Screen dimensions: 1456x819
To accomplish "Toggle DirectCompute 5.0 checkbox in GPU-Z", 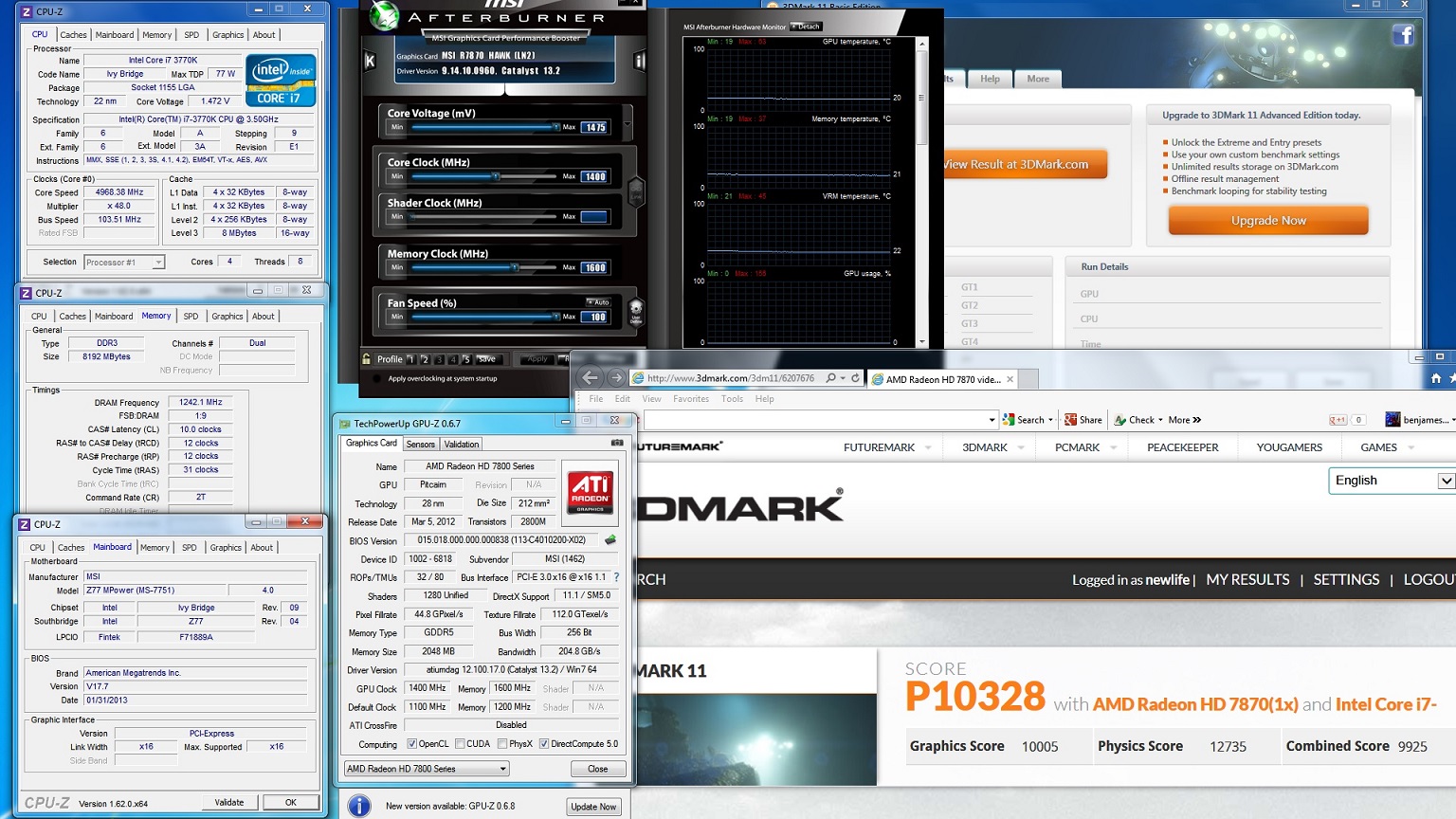I will pyautogui.click(x=544, y=744).
